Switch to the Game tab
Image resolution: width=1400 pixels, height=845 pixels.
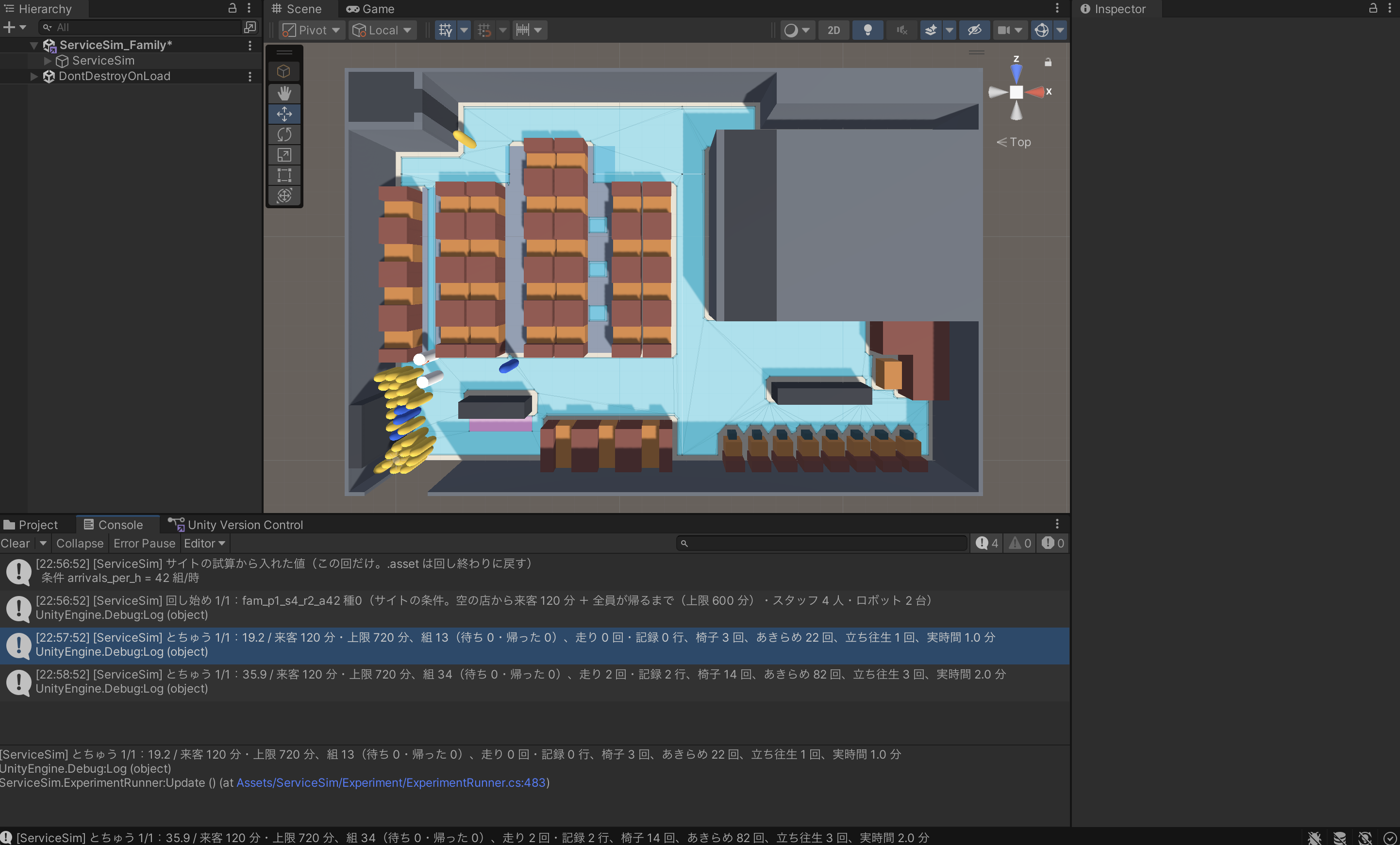pos(370,9)
